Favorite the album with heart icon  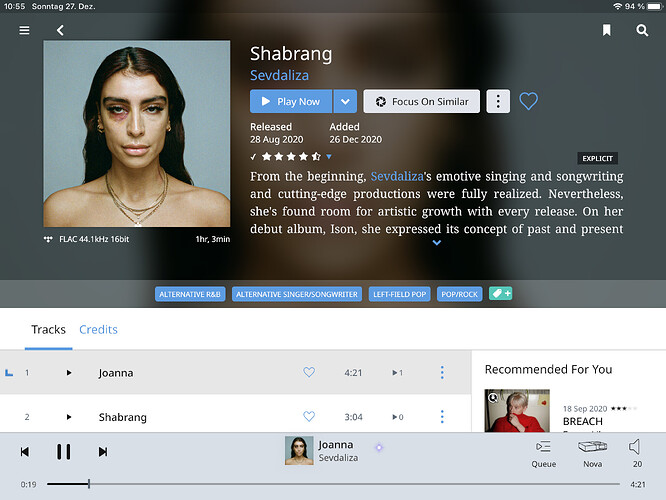(528, 101)
